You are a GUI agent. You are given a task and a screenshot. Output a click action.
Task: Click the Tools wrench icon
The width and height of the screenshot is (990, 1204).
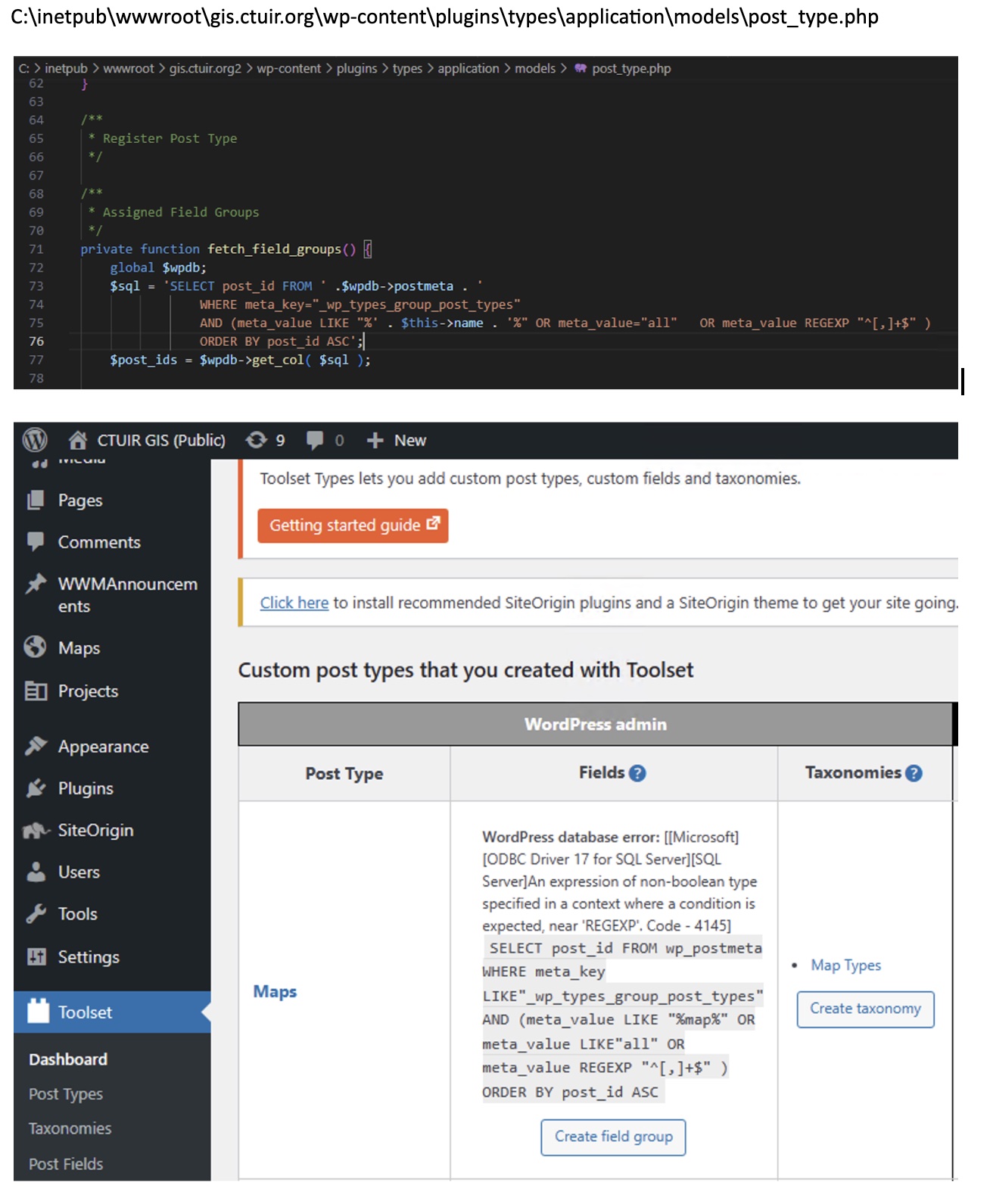[36, 914]
